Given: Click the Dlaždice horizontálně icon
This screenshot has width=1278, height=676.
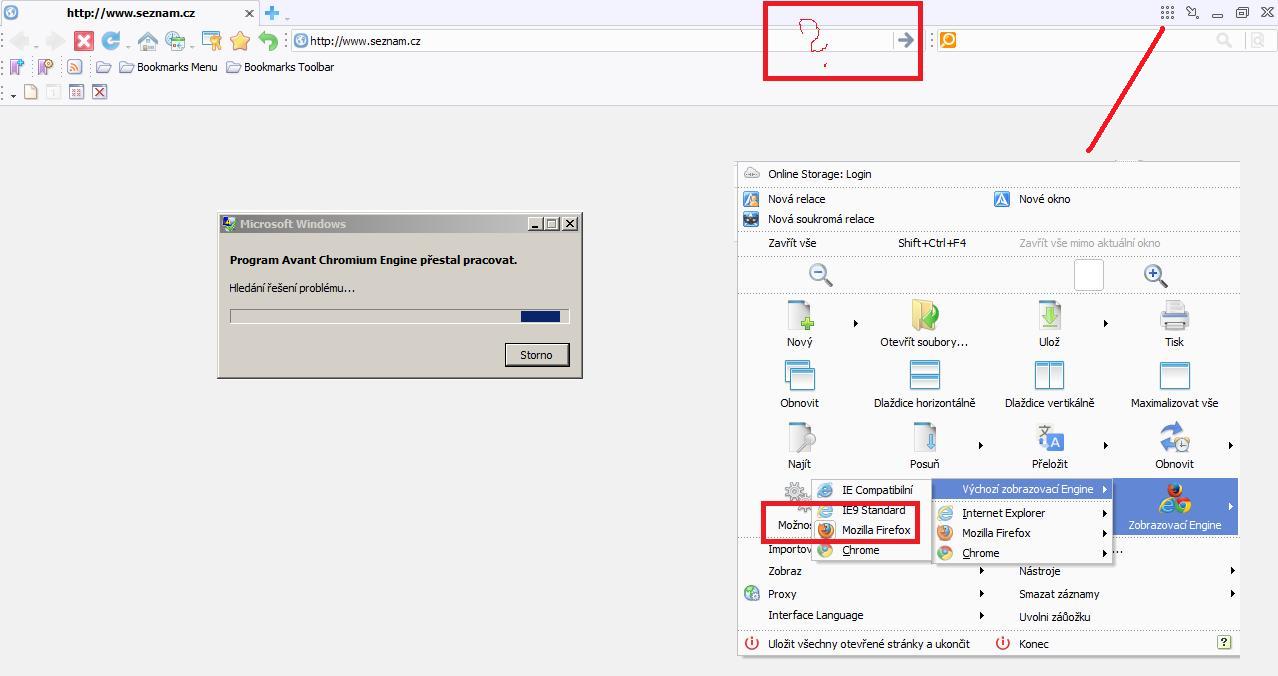Looking at the screenshot, I should 925,376.
